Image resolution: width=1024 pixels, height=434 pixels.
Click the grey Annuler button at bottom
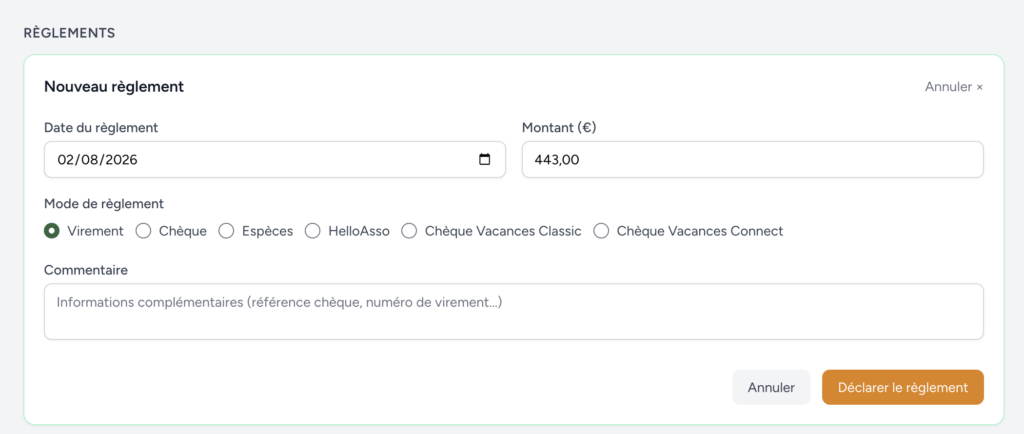pos(771,388)
